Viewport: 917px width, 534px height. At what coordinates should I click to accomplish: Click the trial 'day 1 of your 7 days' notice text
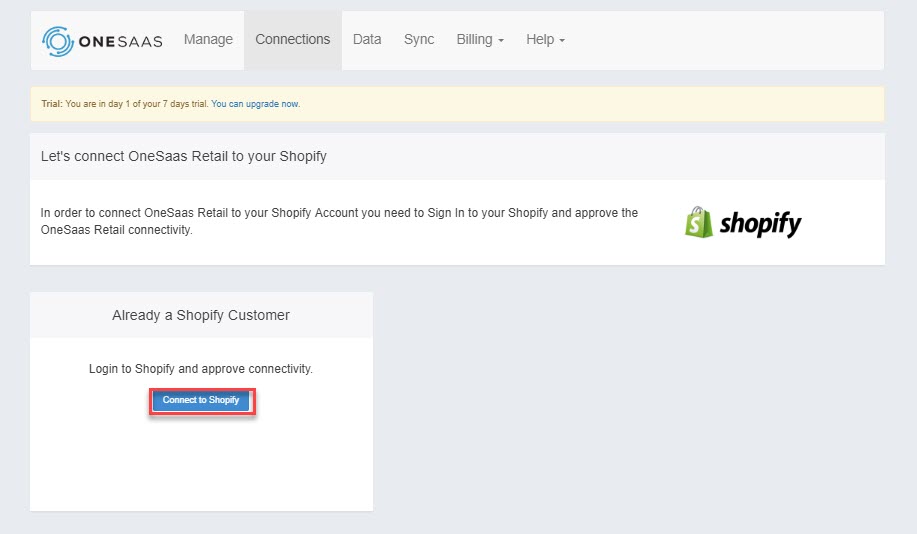(125, 104)
